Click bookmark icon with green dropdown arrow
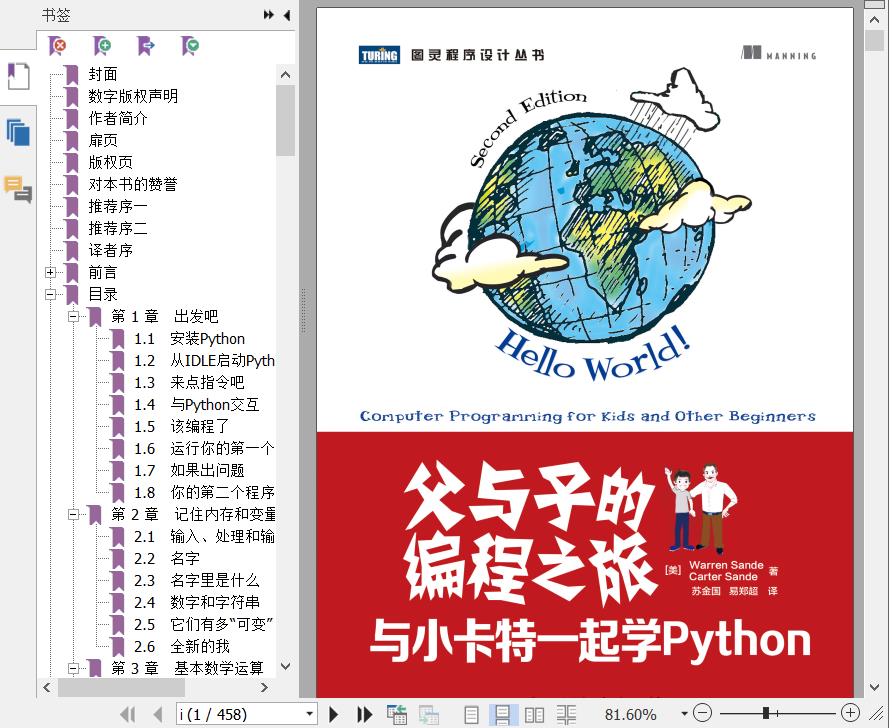The height and width of the screenshot is (728, 892). (190, 46)
